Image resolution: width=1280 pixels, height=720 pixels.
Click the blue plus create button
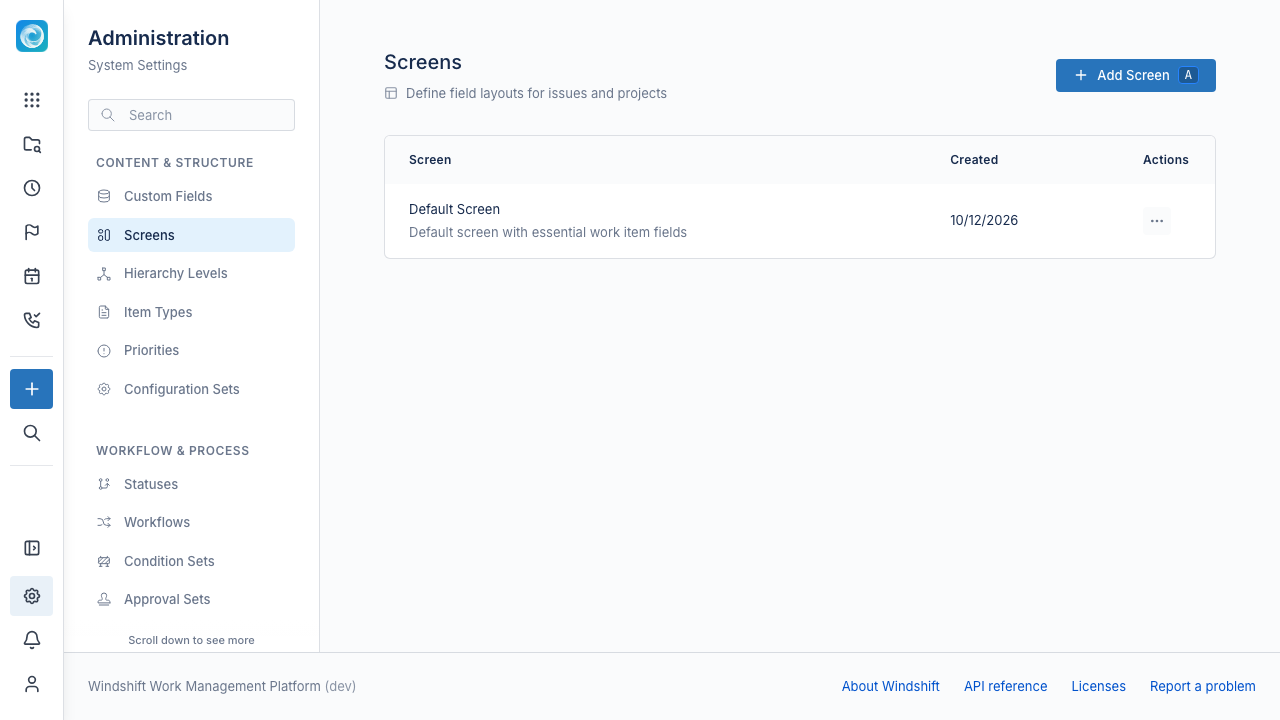coord(32,389)
